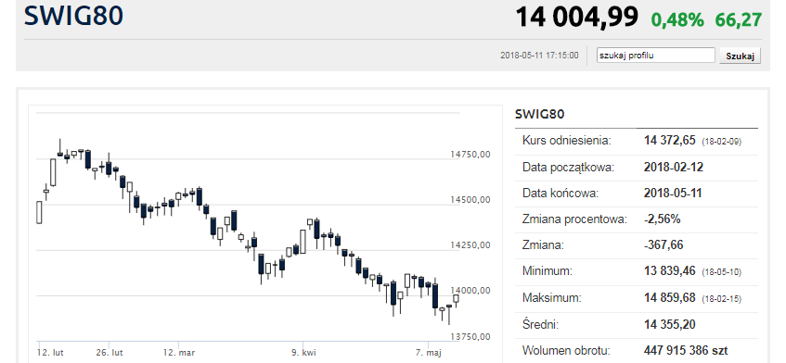Image resolution: width=786 pixels, height=363 pixels.
Task: Click the Wolumen obrotu value
Action: 686,350
